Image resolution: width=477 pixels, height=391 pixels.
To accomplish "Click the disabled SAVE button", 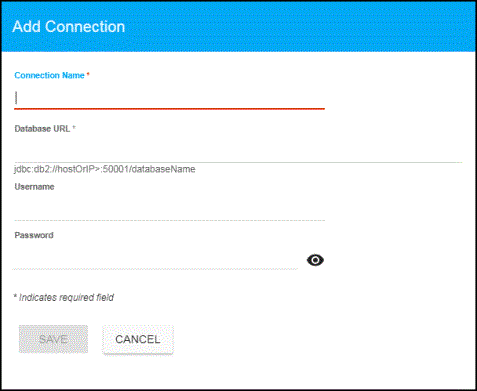I will point(53,339).
